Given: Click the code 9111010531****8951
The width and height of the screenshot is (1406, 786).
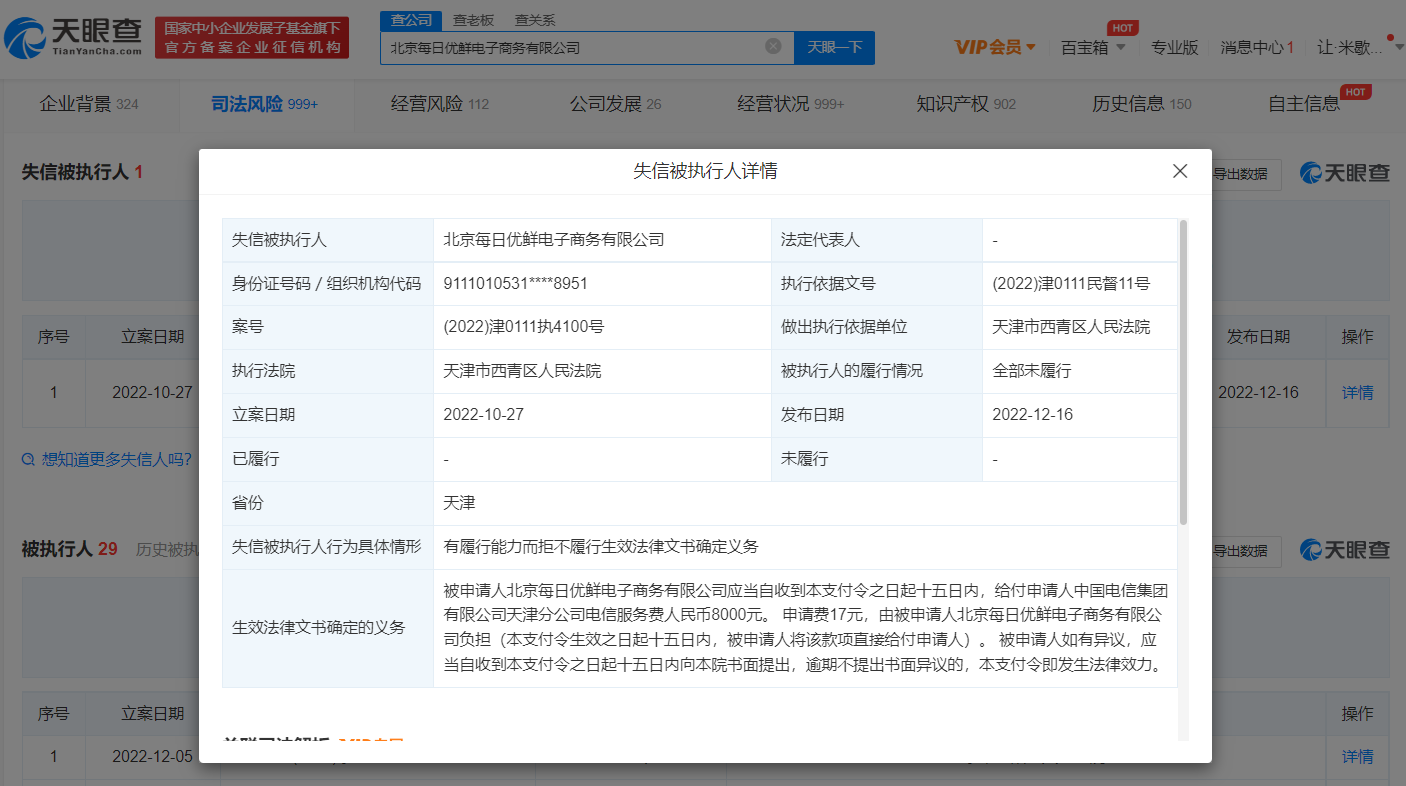Looking at the screenshot, I should 515,284.
